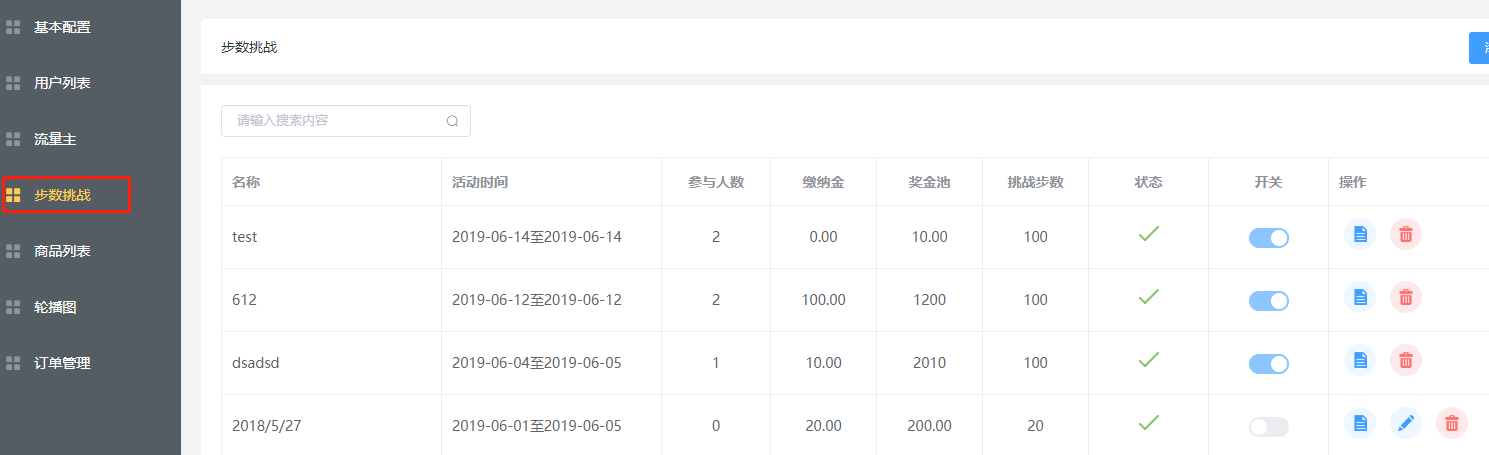Go to 用户列表 menu item
The height and width of the screenshot is (455, 1489).
pyautogui.click(x=62, y=83)
